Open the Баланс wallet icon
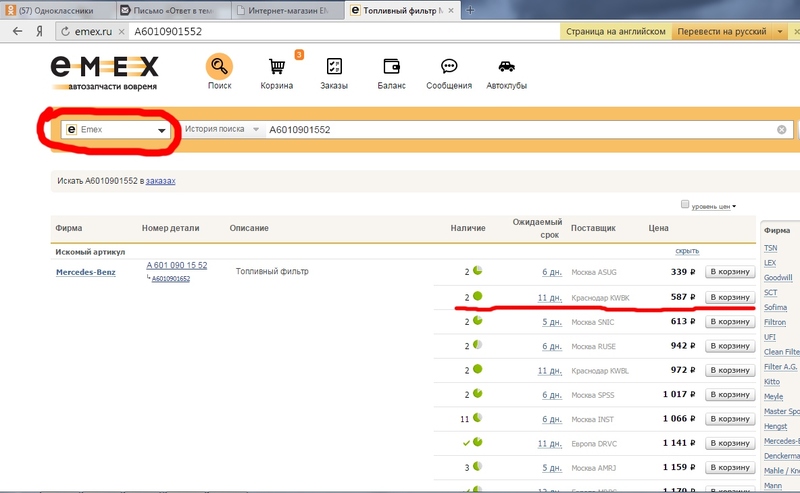This screenshot has height=493, width=800. (x=392, y=68)
